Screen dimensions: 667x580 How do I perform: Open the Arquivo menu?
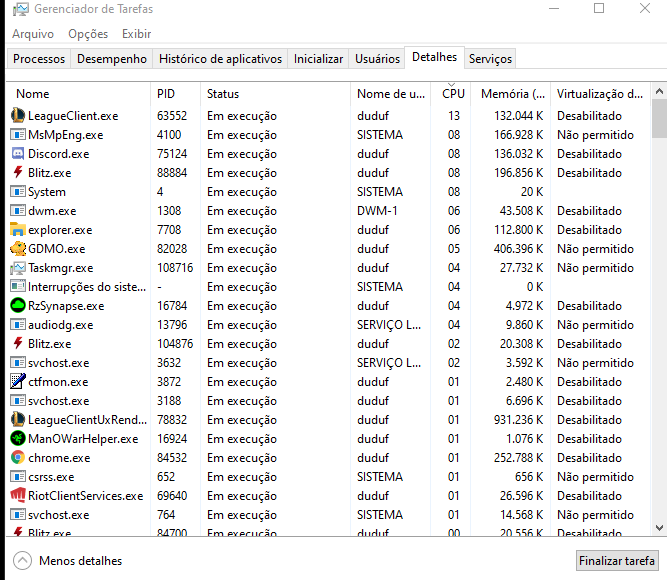[33, 34]
